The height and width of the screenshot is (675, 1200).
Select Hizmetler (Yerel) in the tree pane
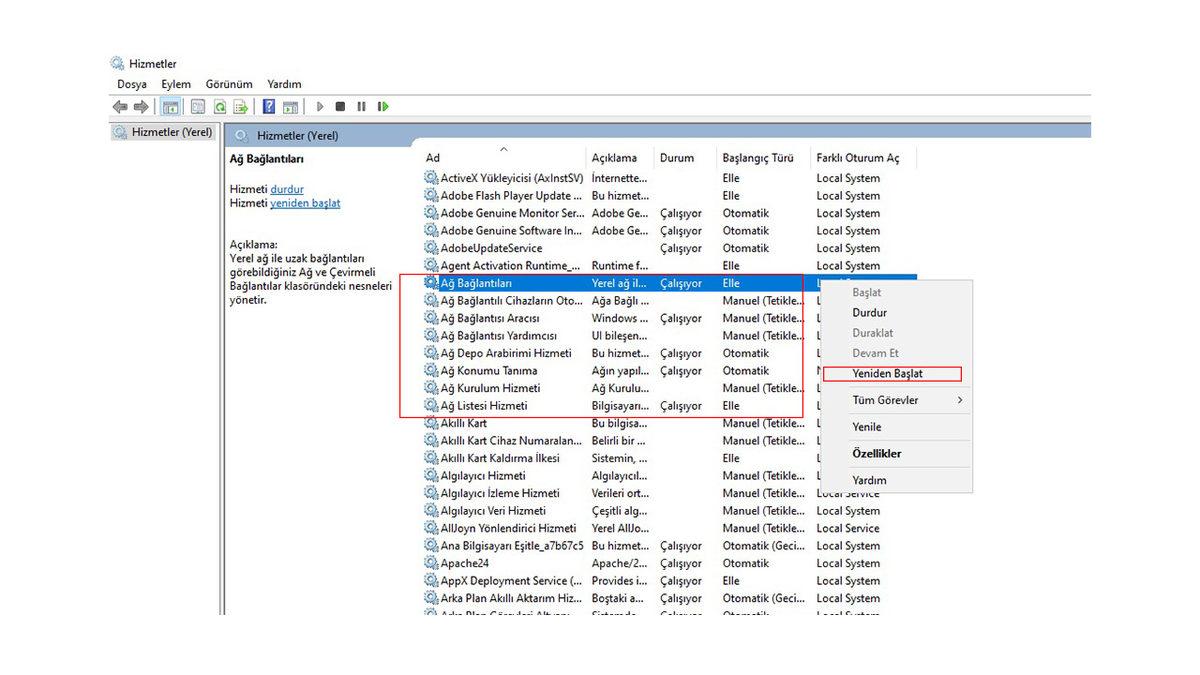point(171,132)
